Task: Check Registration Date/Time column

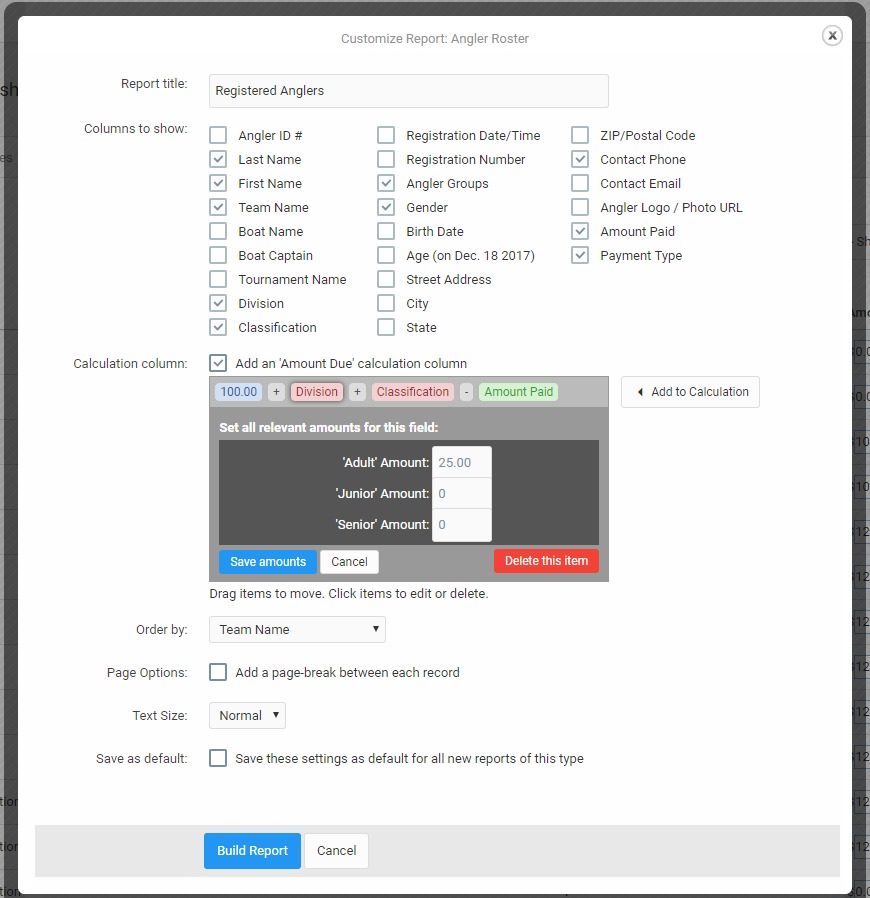Action: (x=386, y=135)
